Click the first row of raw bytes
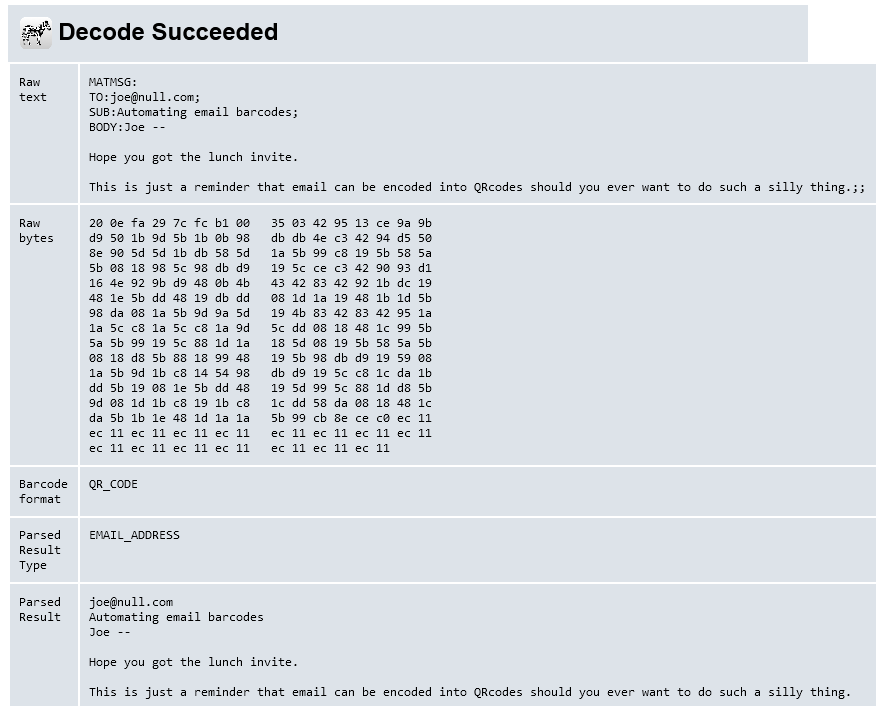The width and height of the screenshot is (882, 708). pos(260,223)
